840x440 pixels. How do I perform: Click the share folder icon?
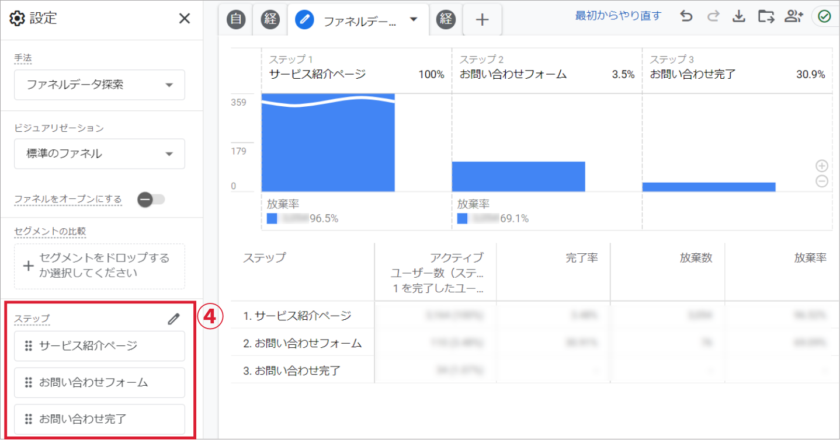(x=766, y=17)
